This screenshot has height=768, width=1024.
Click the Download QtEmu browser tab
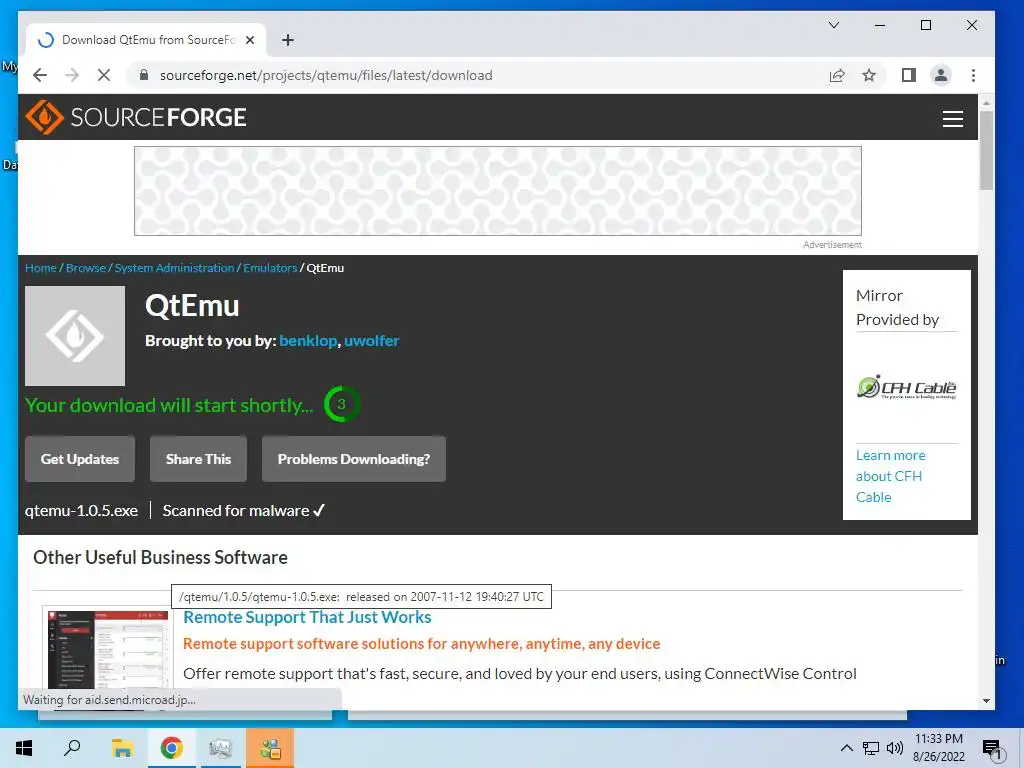tap(146, 40)
